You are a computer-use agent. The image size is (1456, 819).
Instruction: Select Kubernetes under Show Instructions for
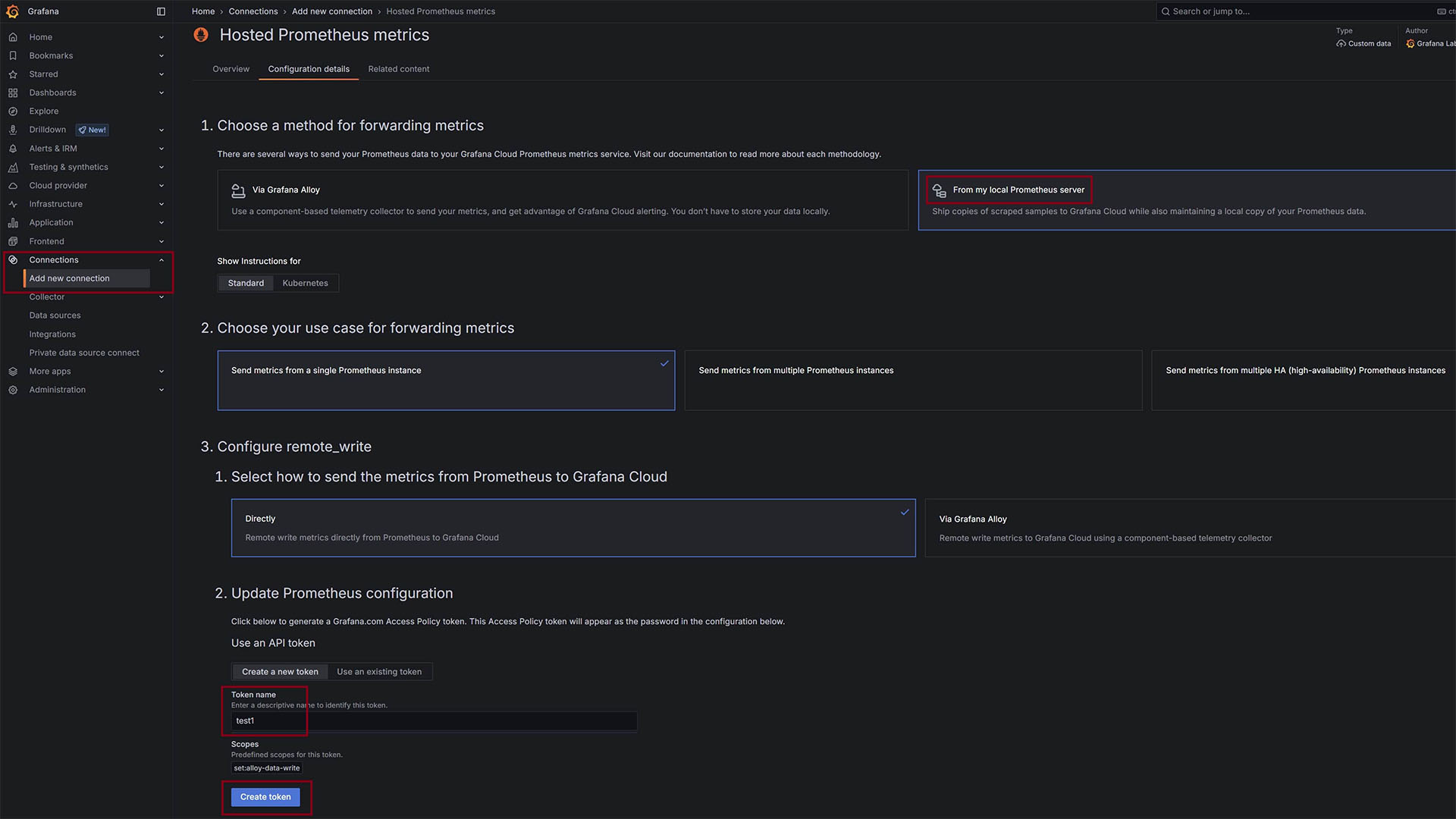click(x=305, y=283)
